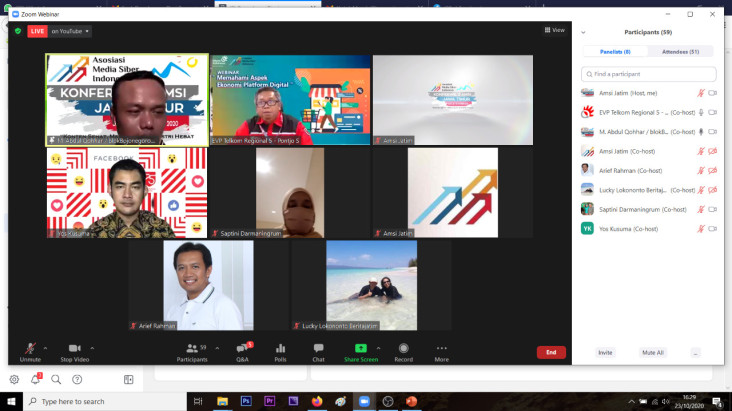Click Type here to search taskbar box
Image resolution: width=732 pixels, height=411 pixels.
pos(105,402)
